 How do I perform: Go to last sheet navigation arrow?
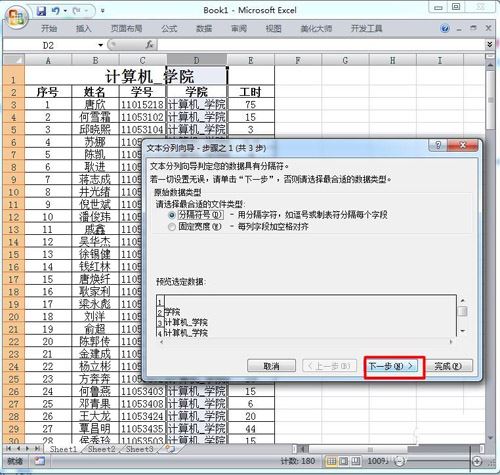pyautogui.click(x=37, y=449)
